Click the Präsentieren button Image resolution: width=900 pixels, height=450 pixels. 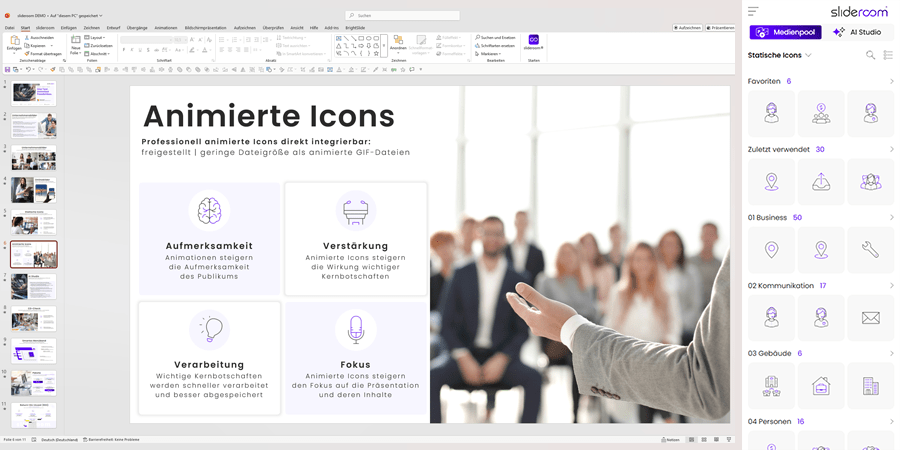(721, 28)
